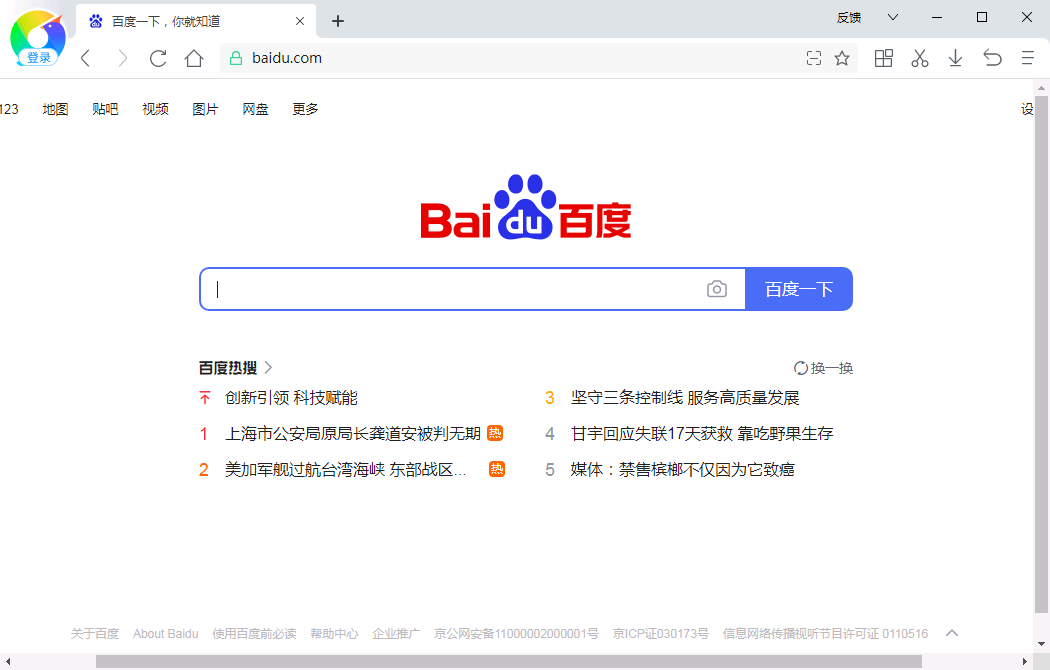
Task: Open a new tab with plus icon
Action: coord(338,21)
